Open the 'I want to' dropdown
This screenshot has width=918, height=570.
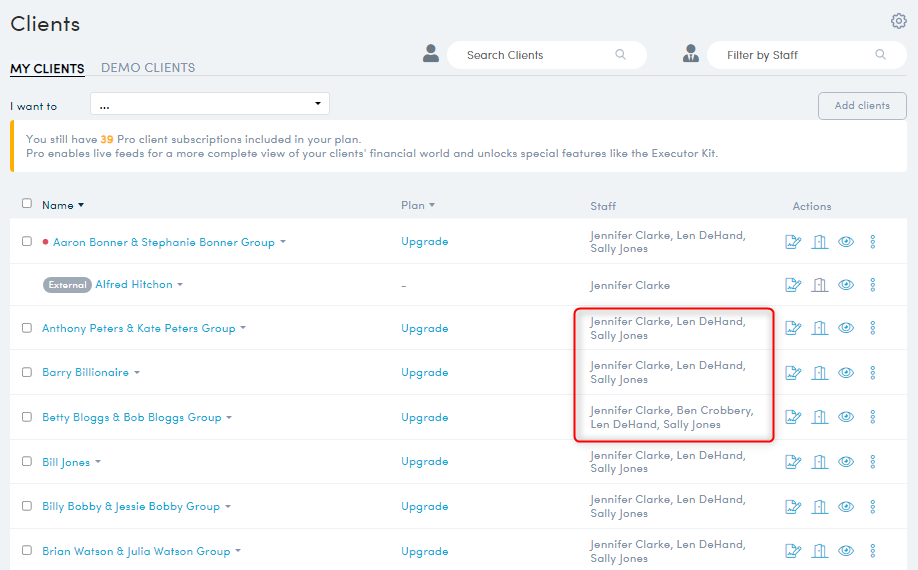point(210,104)
